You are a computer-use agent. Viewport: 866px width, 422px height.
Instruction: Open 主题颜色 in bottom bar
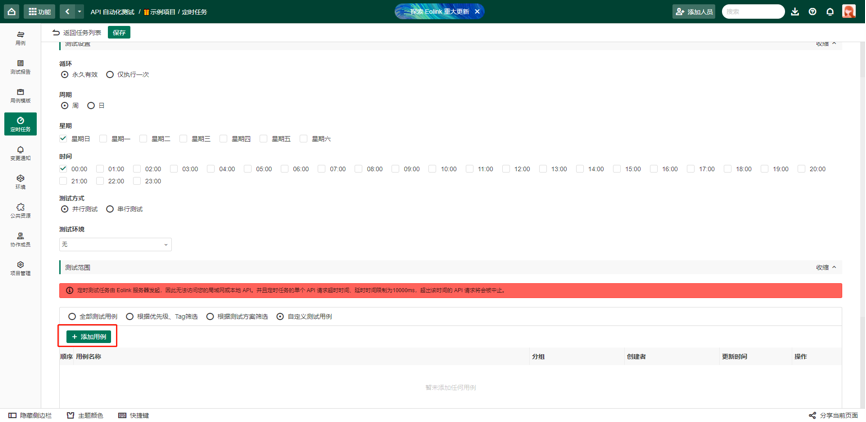pos(85,415)
